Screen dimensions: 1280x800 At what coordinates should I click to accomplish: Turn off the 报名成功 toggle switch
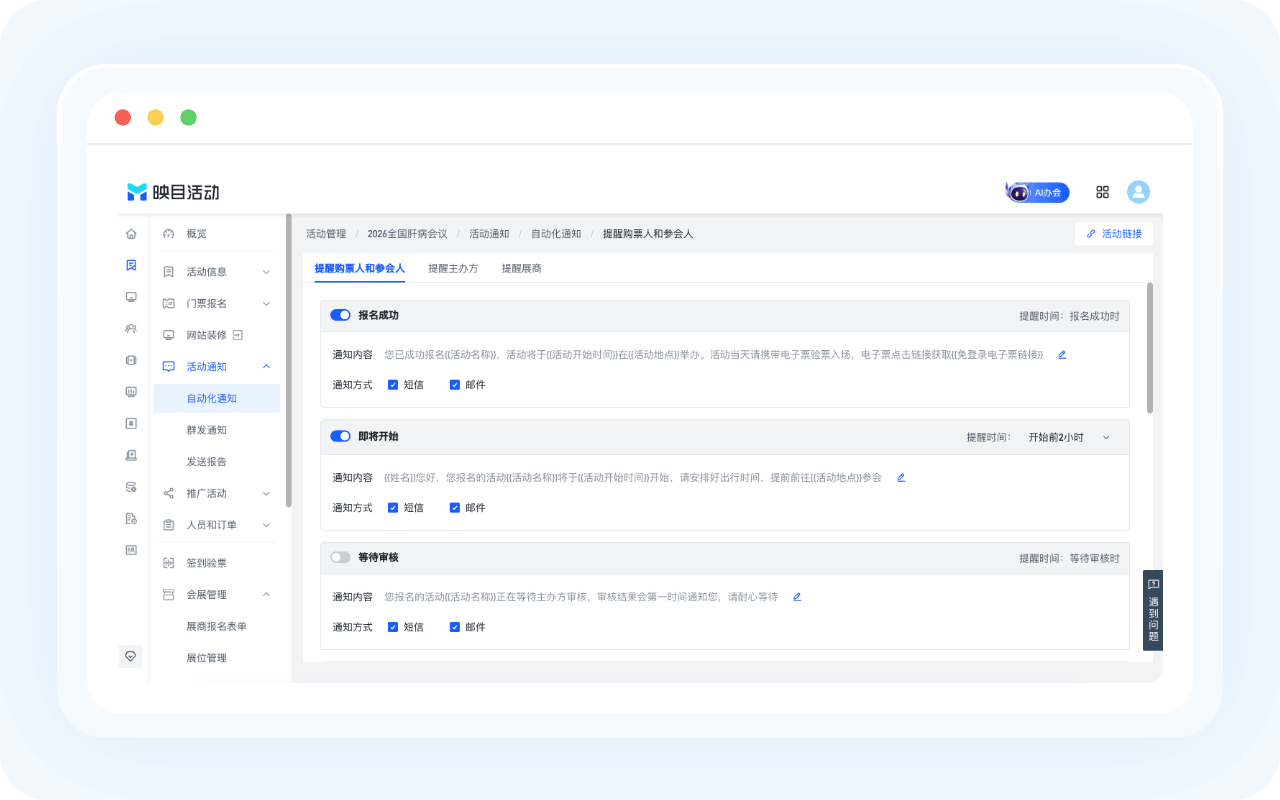click(x=340, y=315)
